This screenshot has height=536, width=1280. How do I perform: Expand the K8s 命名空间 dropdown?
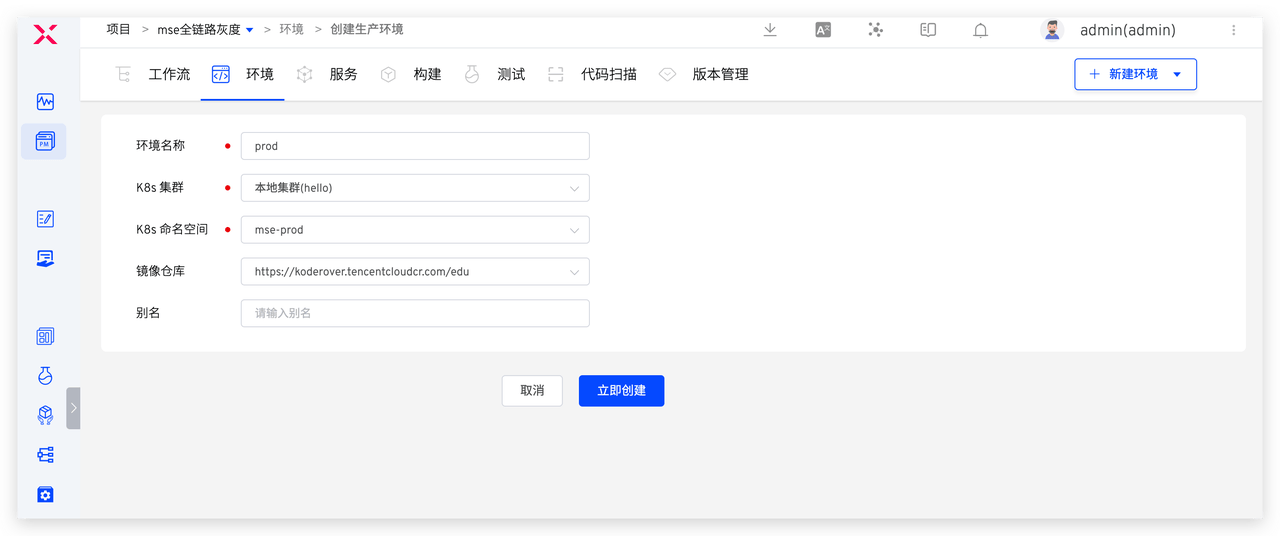click(415, 230)
